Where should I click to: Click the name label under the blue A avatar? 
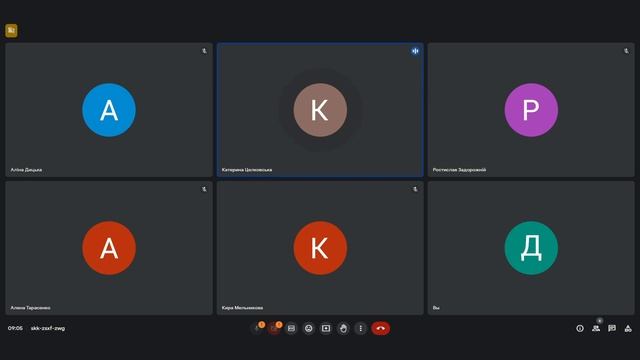(26, 170)
